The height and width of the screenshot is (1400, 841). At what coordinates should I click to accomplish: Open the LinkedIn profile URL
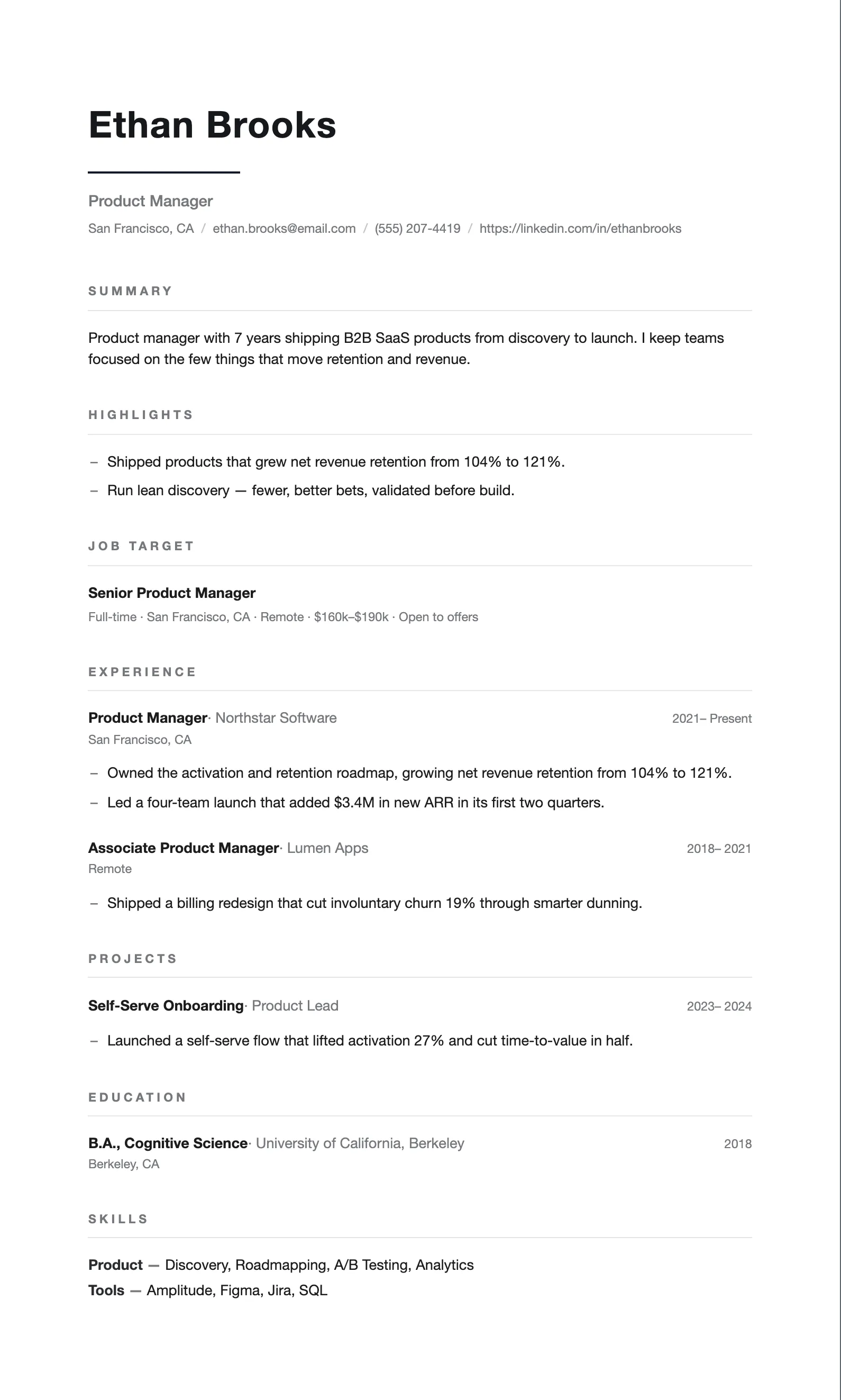580,229
